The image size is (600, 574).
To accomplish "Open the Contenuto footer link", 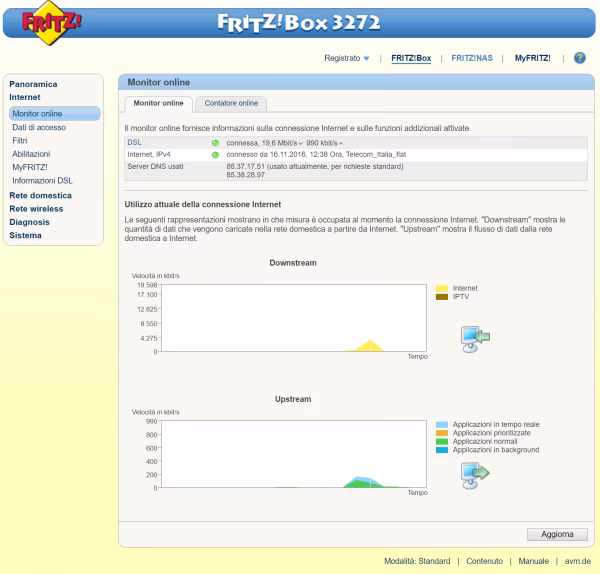I will tap(484, 561).
